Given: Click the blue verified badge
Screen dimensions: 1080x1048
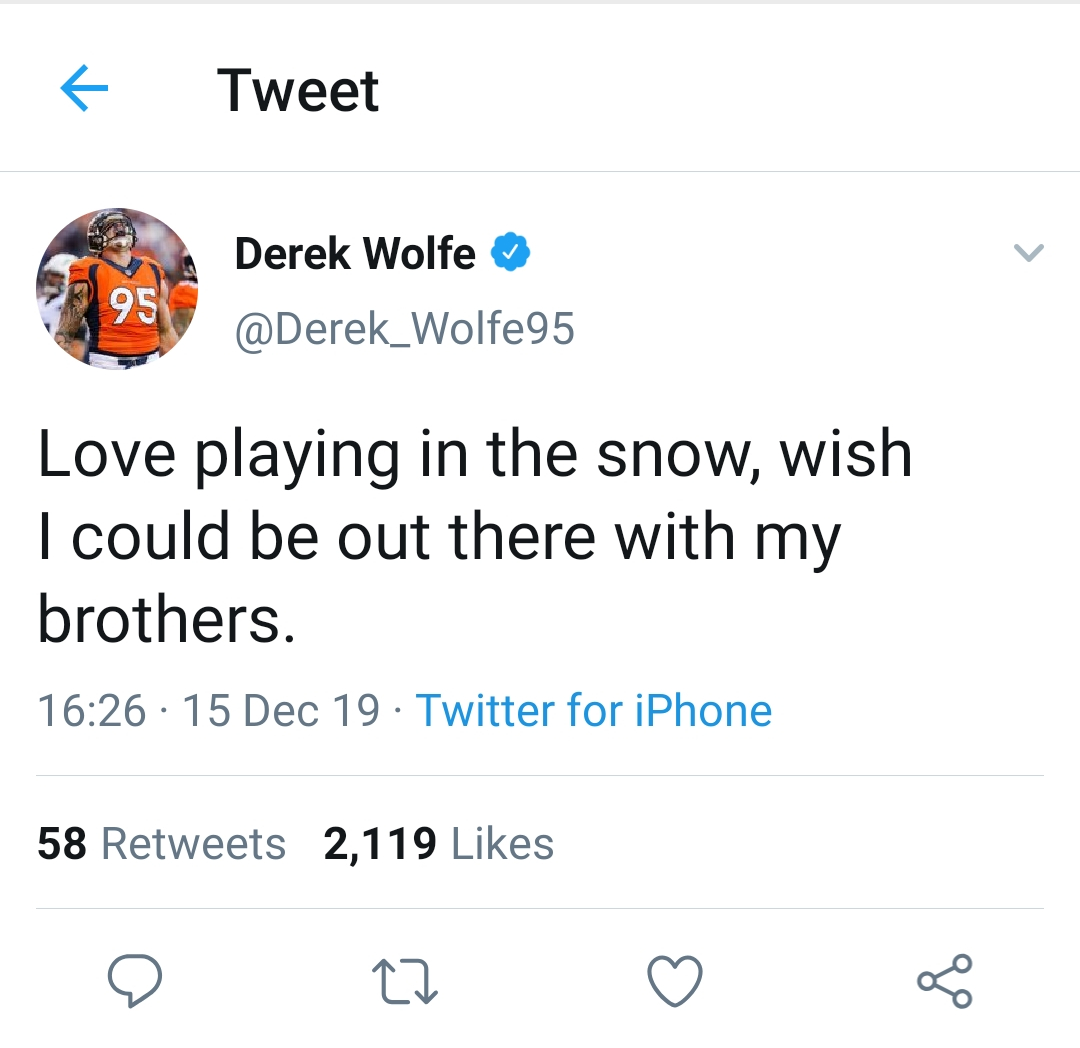Looking at the screenshot, I should (x=510, y=254).
